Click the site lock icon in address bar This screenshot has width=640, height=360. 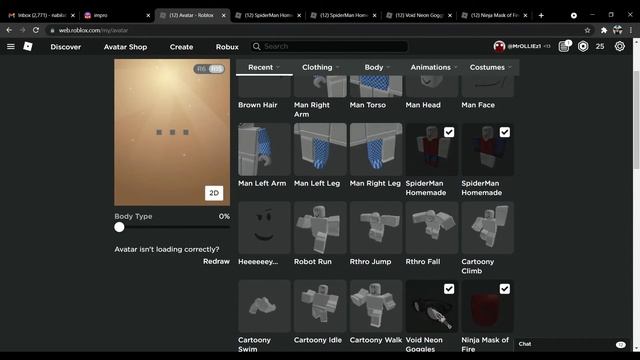pos(52,30)
